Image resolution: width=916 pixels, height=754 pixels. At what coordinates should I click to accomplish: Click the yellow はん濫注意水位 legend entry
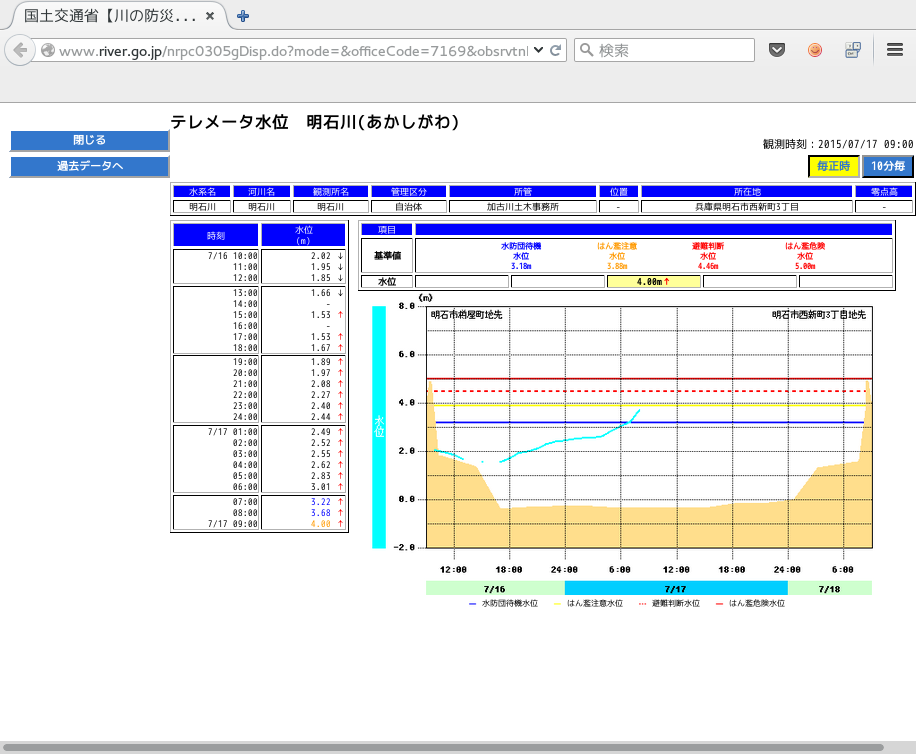[x=588, y=603]
